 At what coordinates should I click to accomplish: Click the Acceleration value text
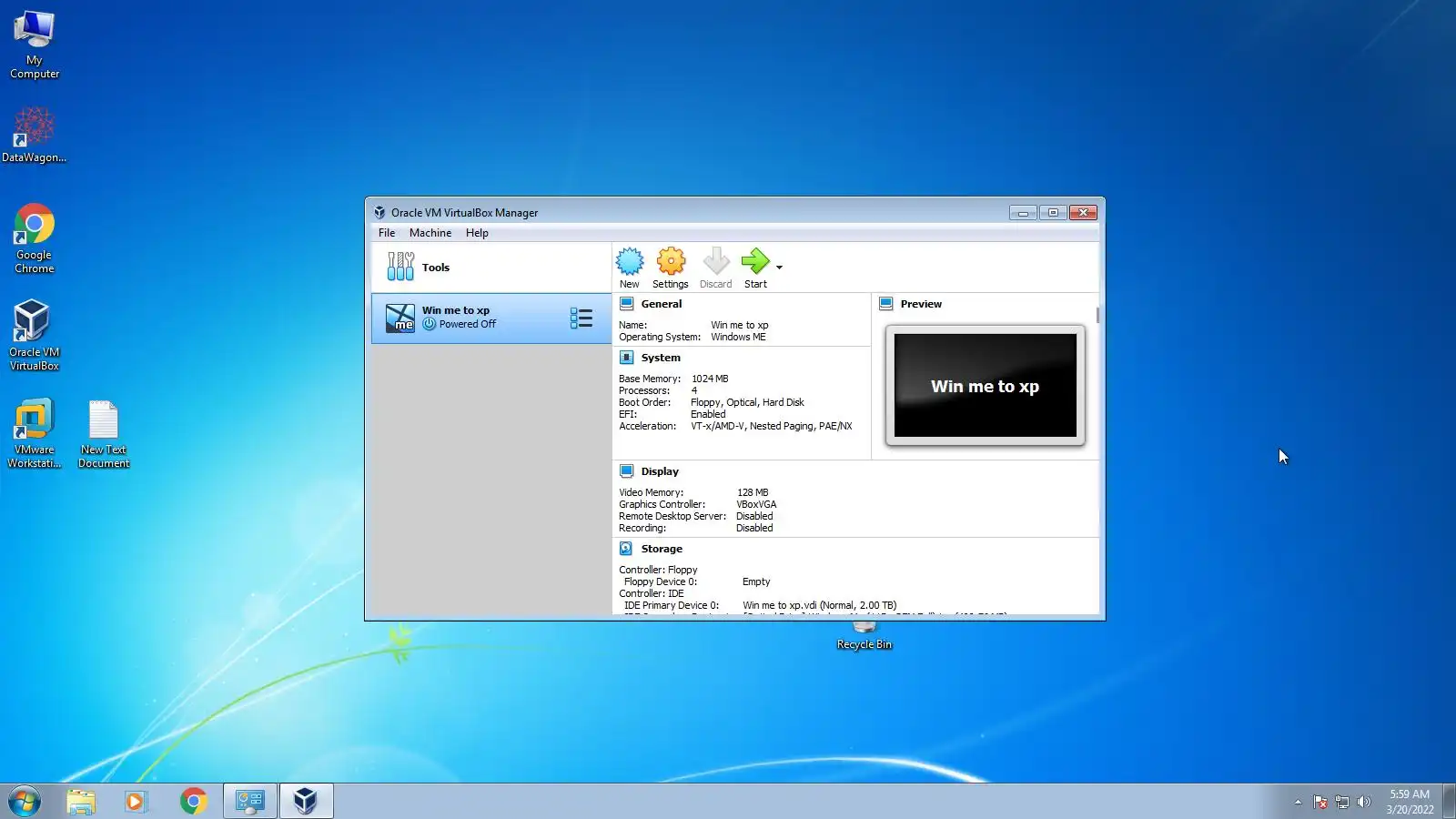click(x=771, y=426)
